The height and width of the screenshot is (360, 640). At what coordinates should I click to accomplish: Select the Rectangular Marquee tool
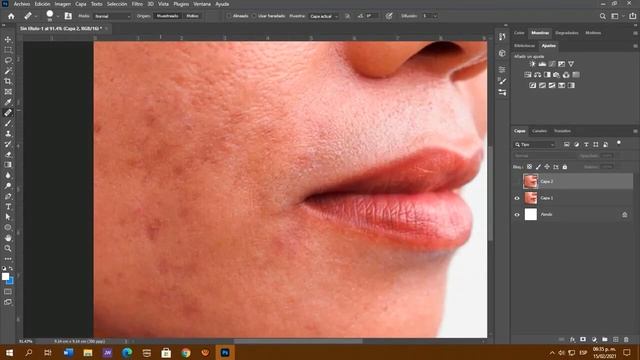[8, 50]
